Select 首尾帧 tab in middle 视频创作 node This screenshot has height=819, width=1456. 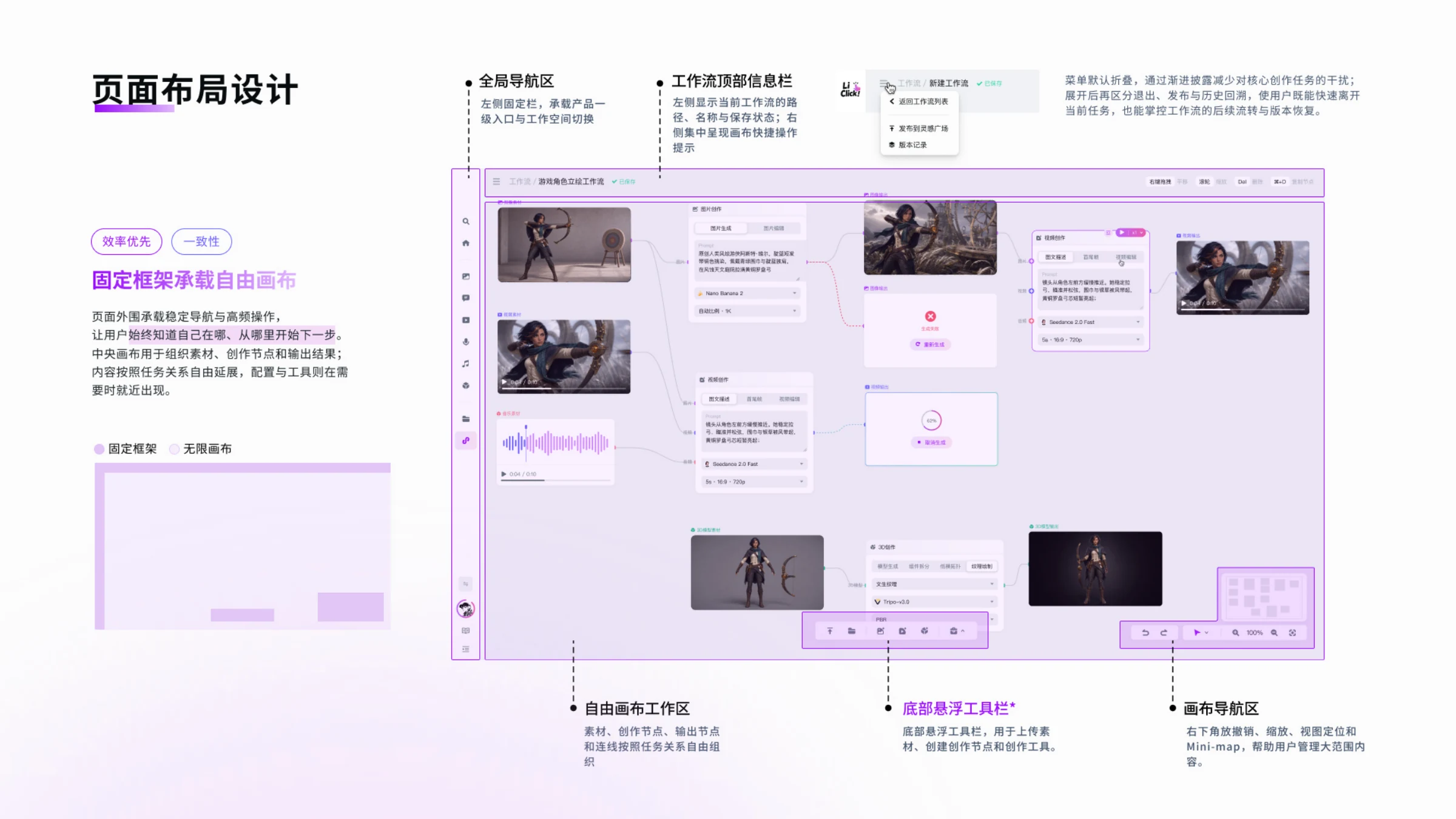click(x=754, y=399)
